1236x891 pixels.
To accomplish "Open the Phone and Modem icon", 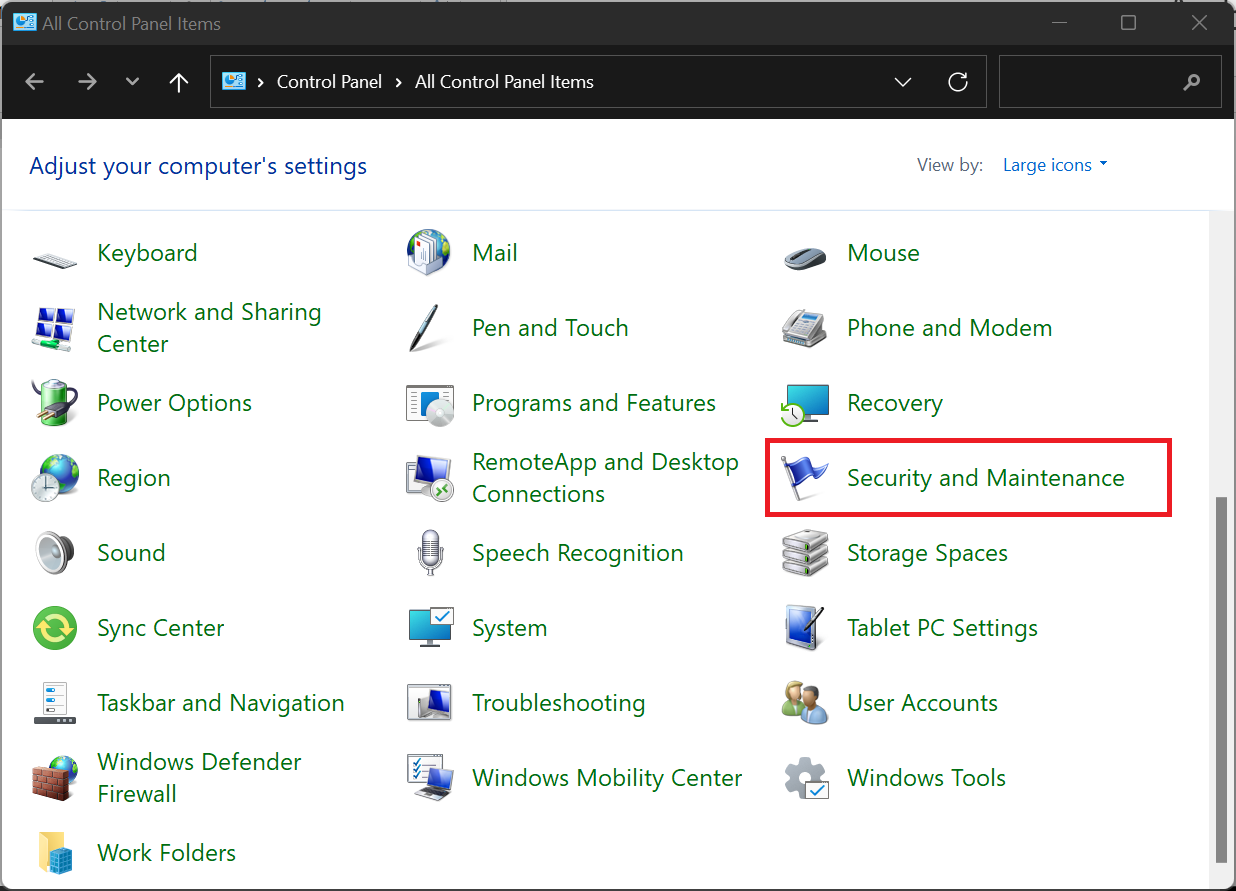I will click(805, 328).
